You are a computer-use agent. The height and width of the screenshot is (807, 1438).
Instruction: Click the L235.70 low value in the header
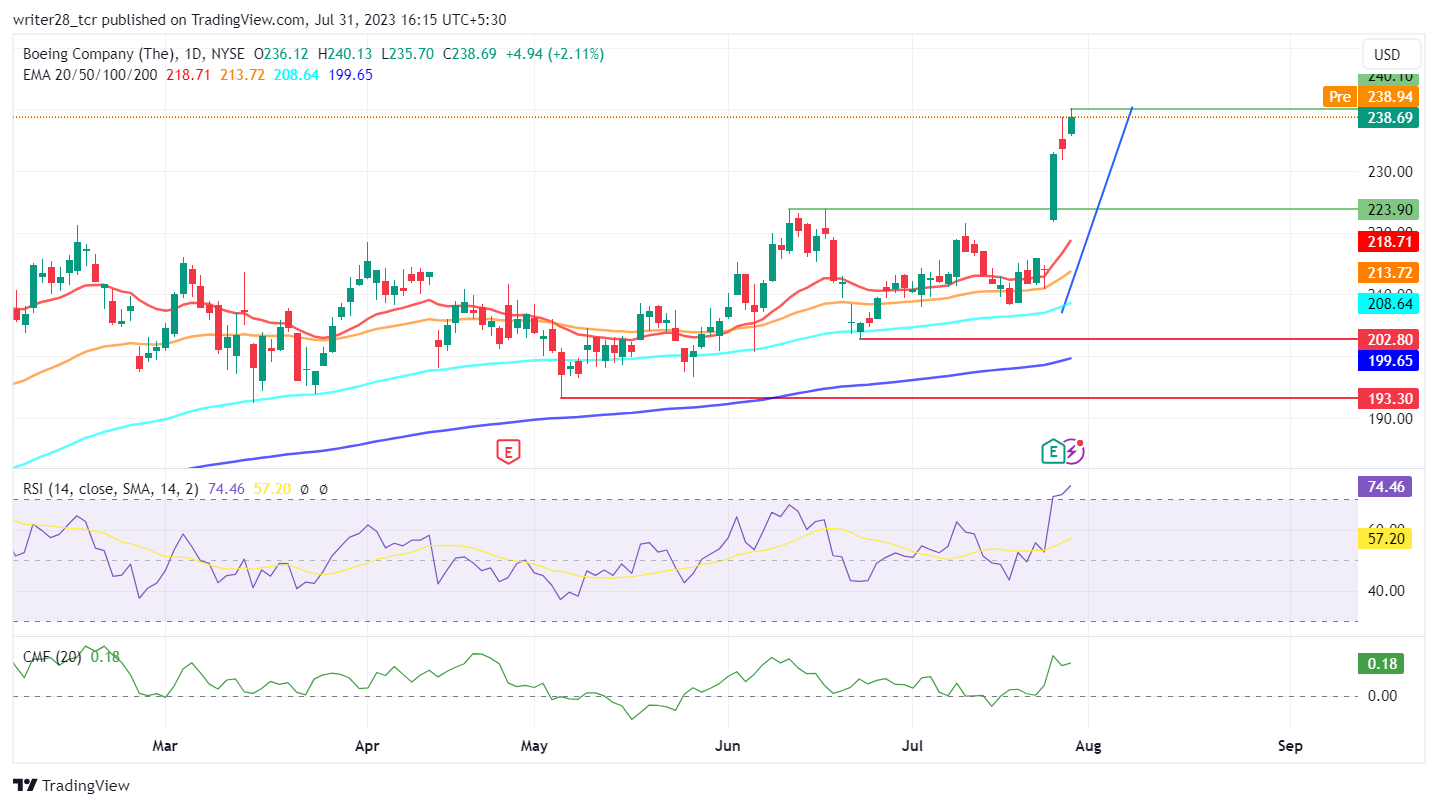pos(409,54)
